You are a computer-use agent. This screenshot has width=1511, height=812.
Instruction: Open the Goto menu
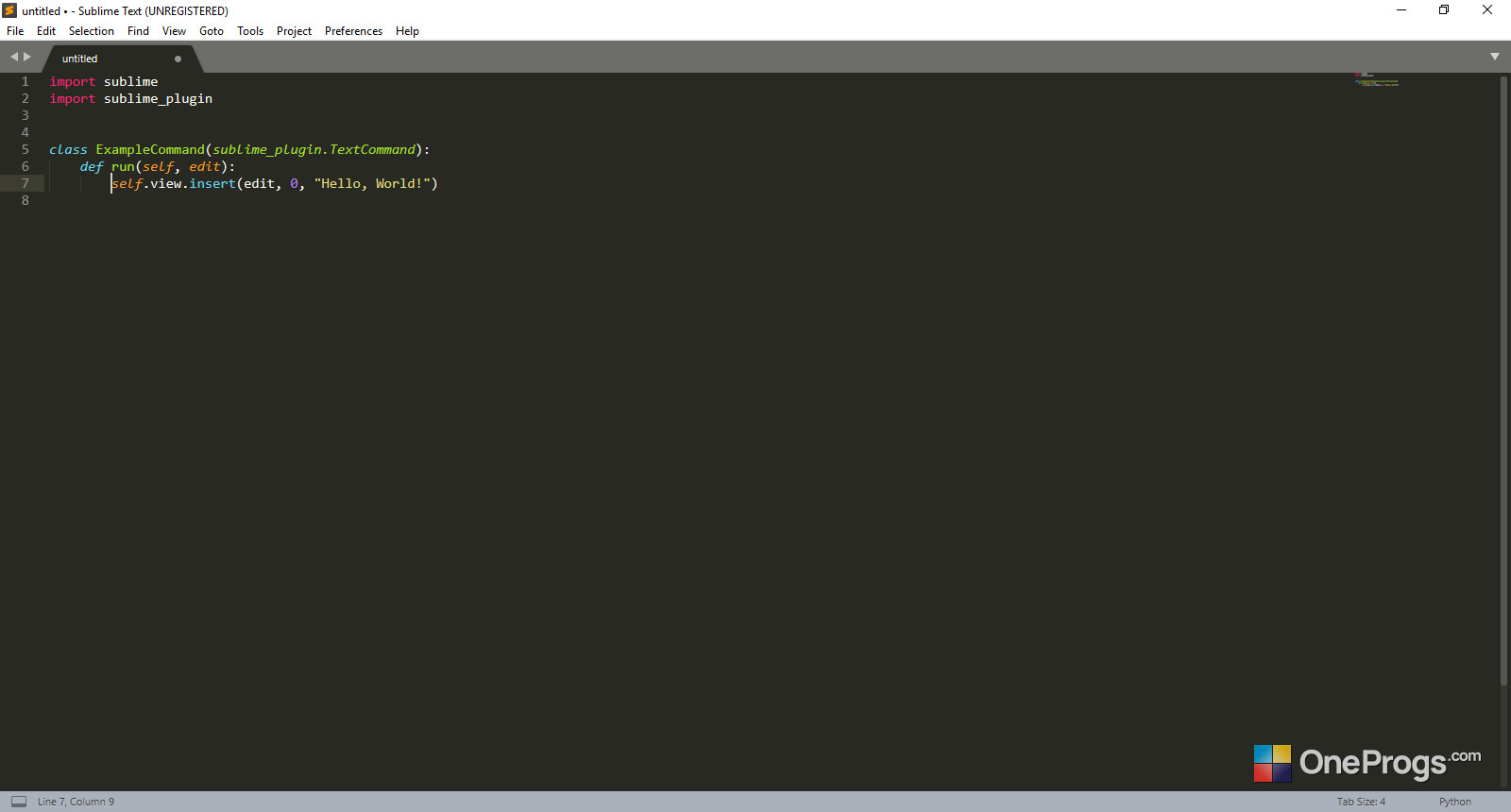tap(212, 31)
